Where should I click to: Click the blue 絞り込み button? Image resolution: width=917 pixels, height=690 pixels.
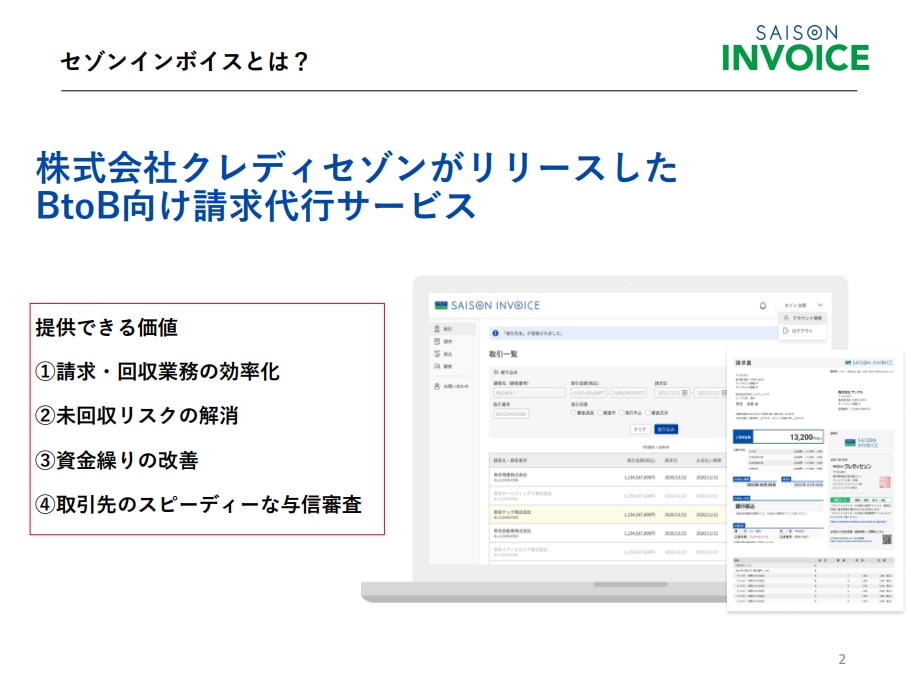pyautogui.click(x=666, y=429)
